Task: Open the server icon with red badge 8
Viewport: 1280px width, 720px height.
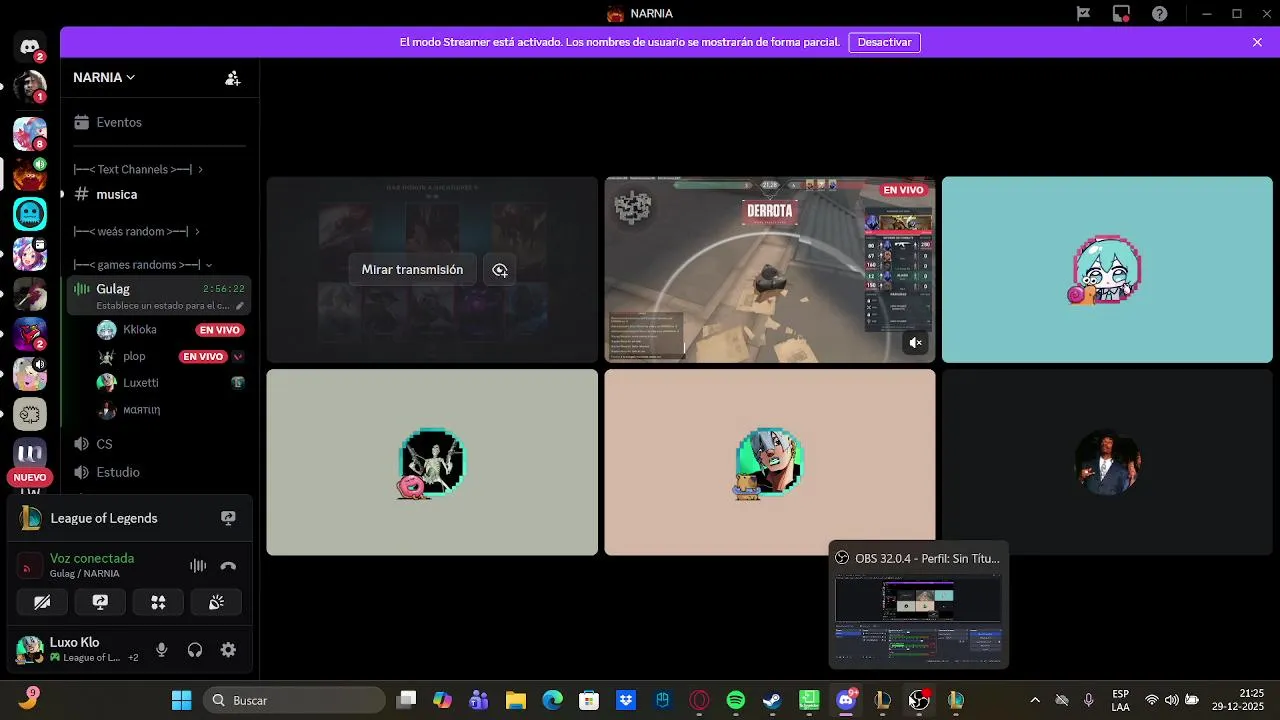Action: click(30, 133)
